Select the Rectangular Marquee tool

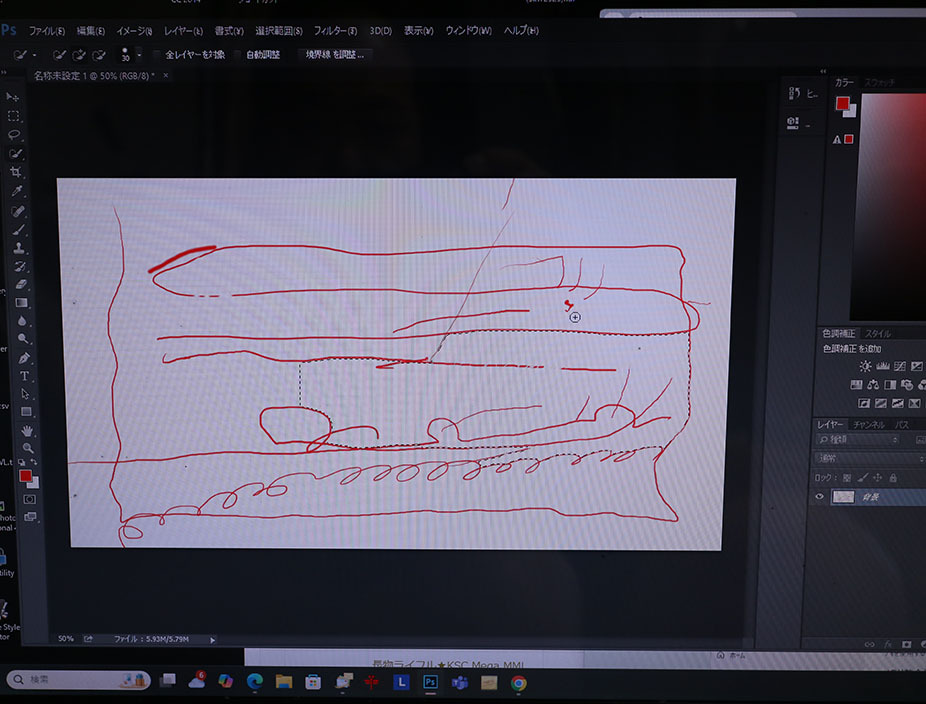pos(14,116)
